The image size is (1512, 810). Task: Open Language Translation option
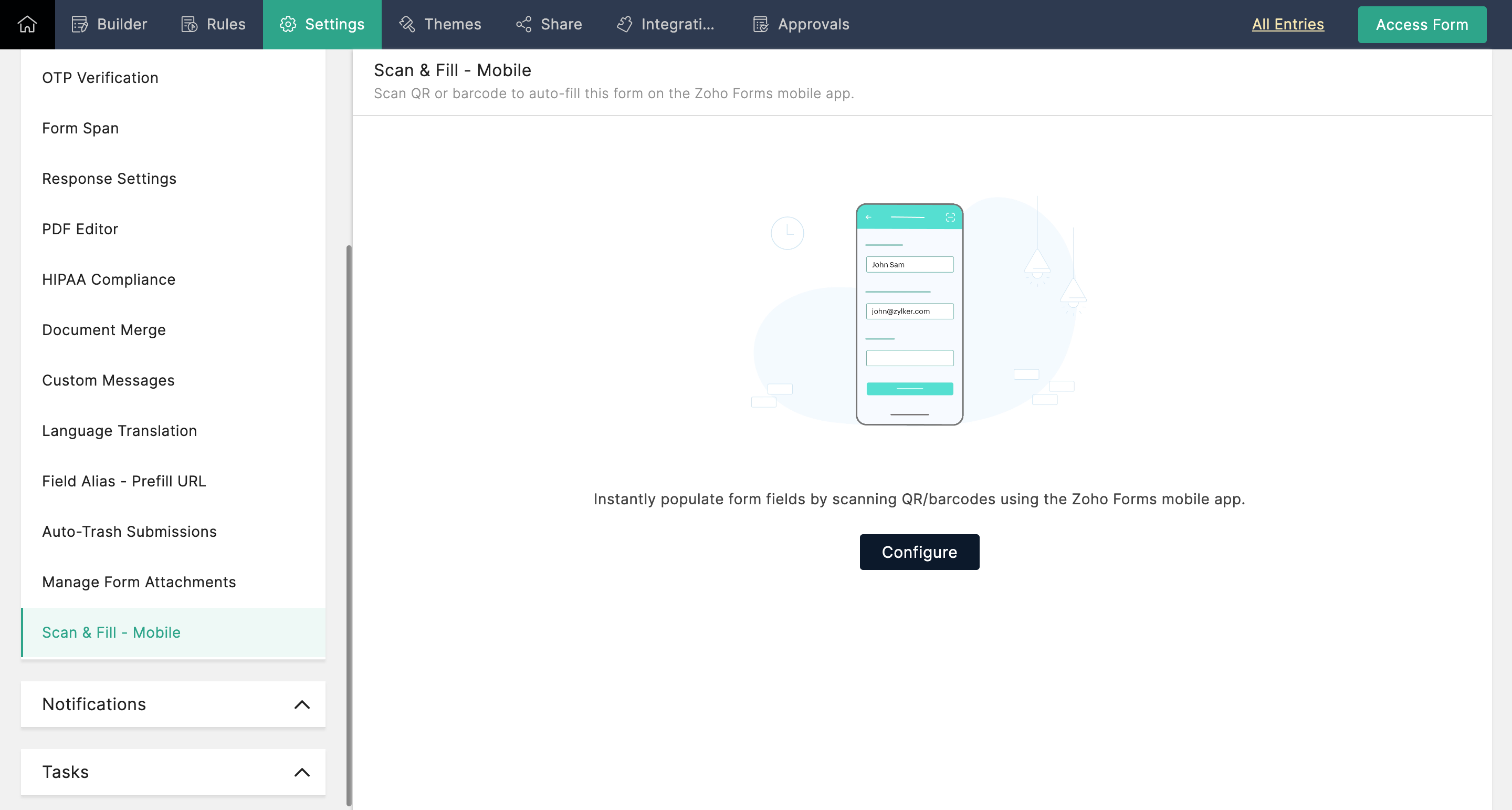click(119, 431)
